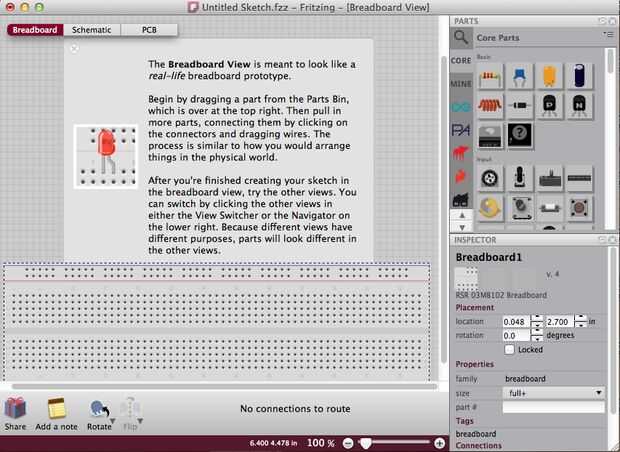Toggle the Locked checkbox
Viewport: 620px width, 452px height.
click(509, 350)
